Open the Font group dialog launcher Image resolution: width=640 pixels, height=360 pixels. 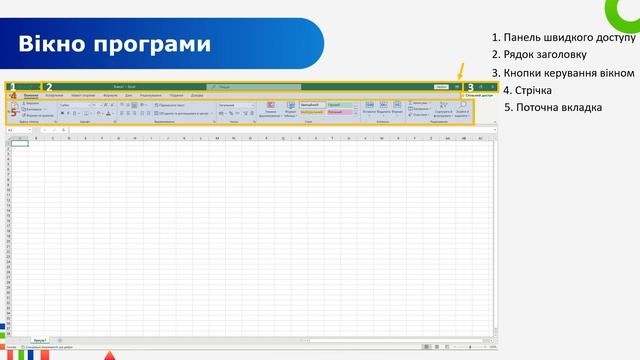pos(115,122)
